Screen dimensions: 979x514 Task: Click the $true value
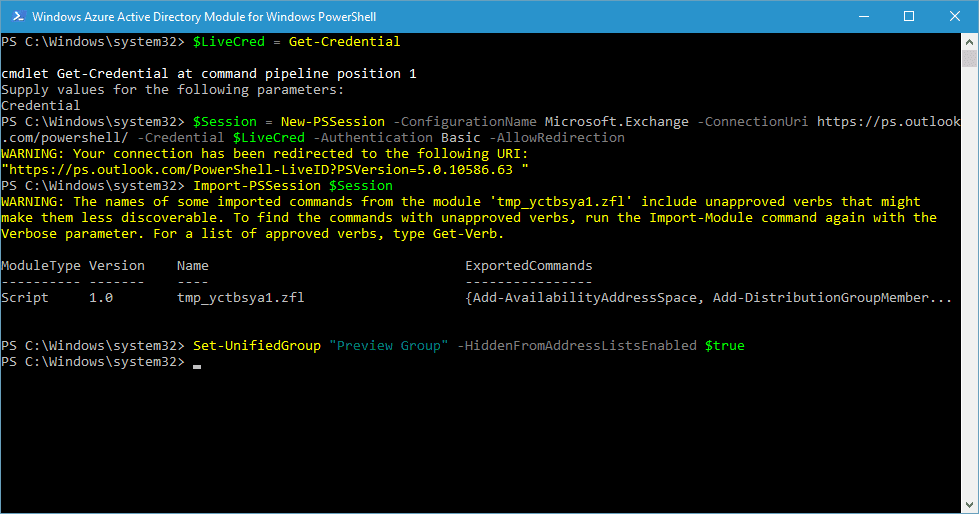(724, 346)
